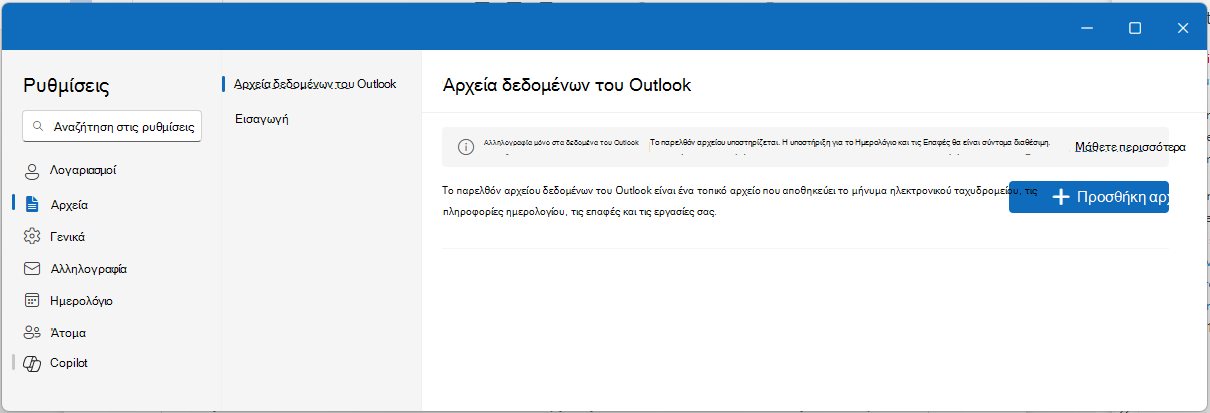Image resolution: width=1210 pixels, height=413 pixels.
Task: Close the settings window
Action: pyautogui.click(x=1183, y=28)
